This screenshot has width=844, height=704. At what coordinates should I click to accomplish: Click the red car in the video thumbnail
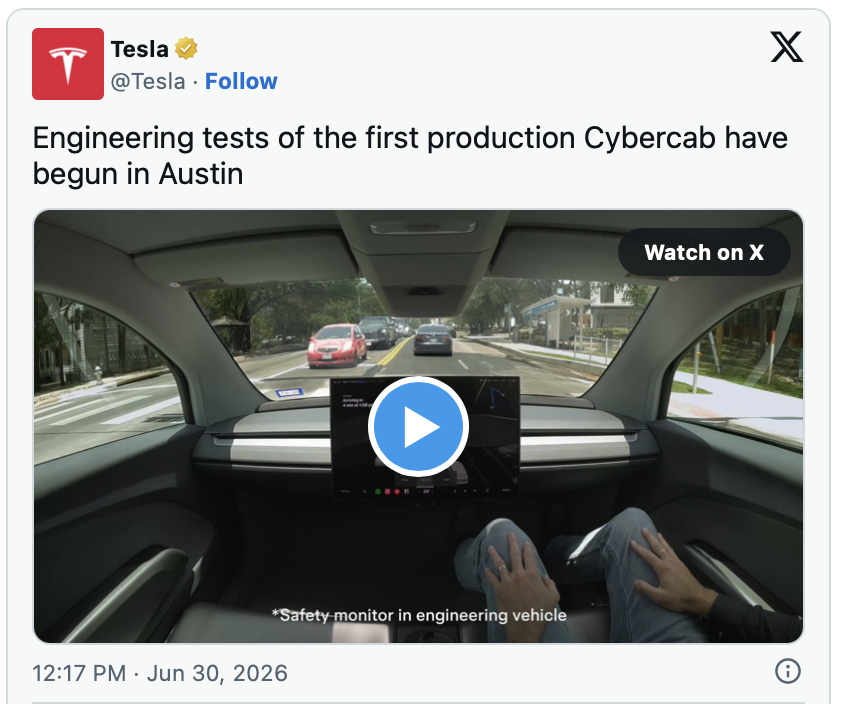337,346
